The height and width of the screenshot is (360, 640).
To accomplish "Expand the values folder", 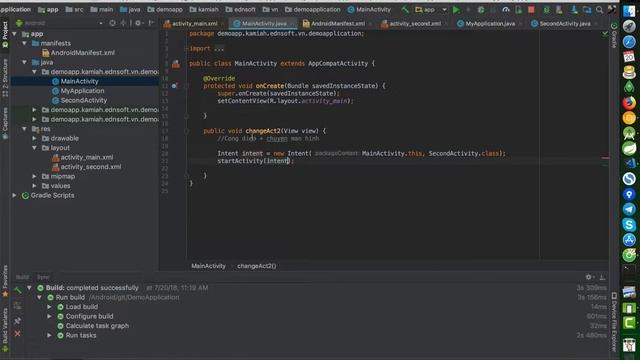I will [35, 186].
